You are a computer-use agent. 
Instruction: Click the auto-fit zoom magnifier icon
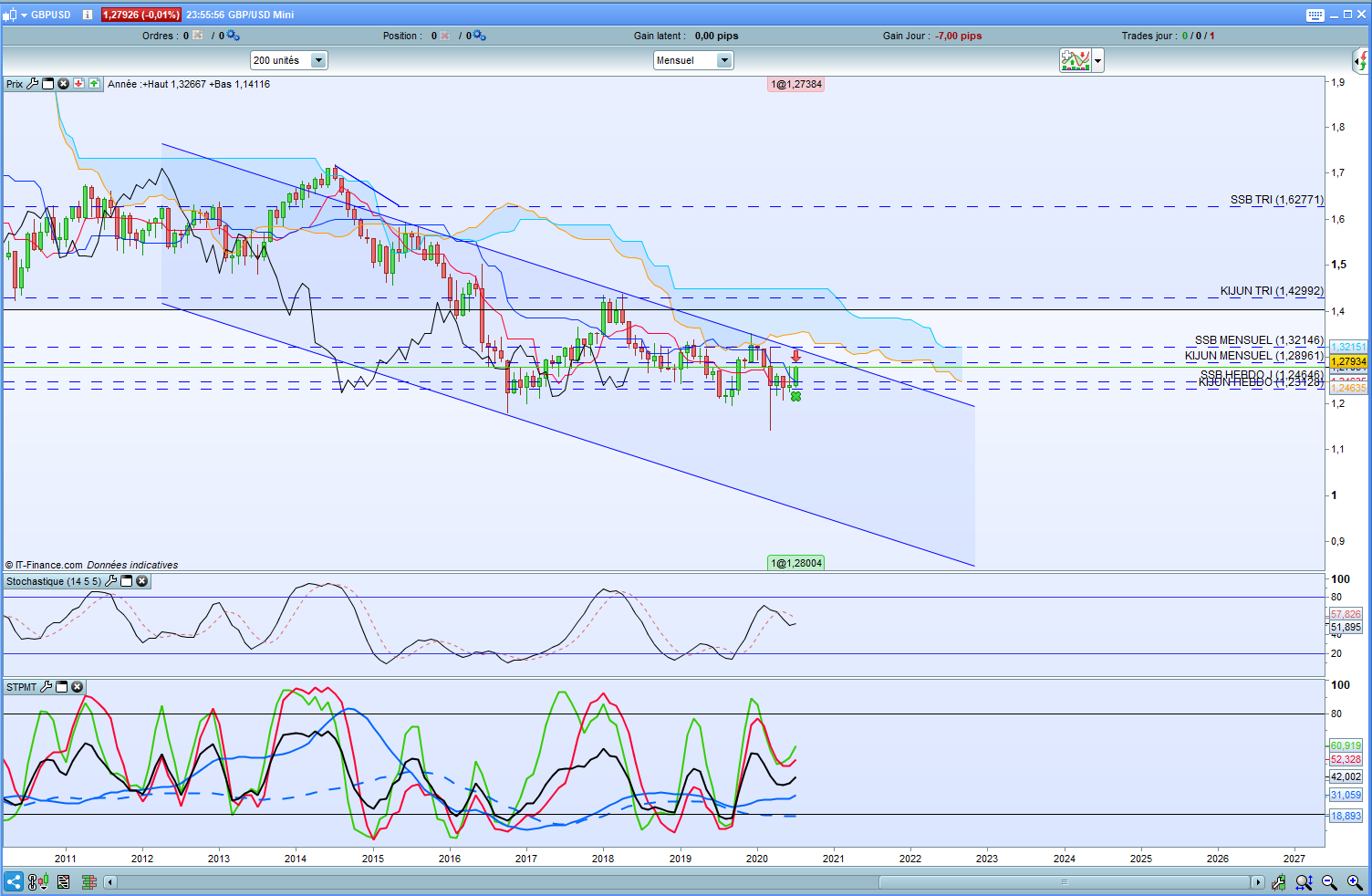coord(1304,882)
